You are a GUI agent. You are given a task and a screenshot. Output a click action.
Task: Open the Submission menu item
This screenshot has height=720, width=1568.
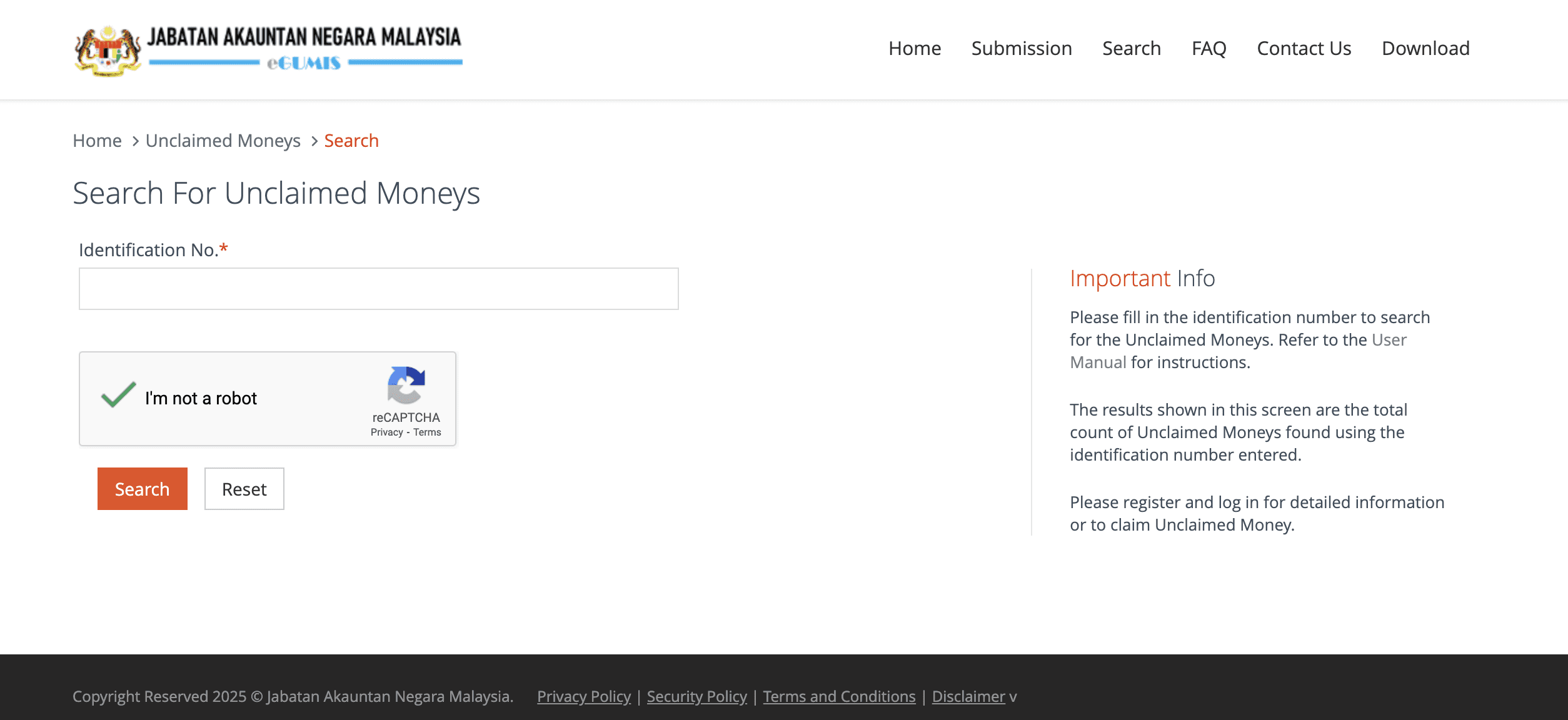pos(1021,48)
